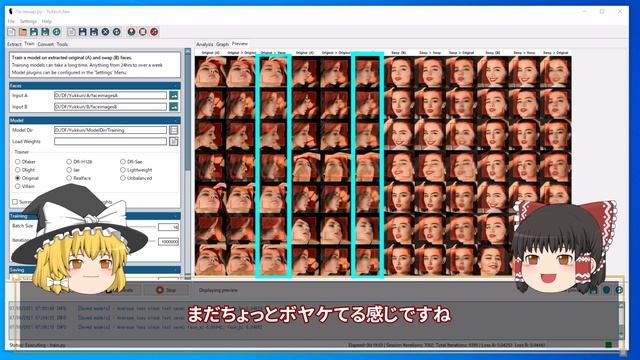Click the Iterations value field
Viewport: 640px width, 360px height.
(x=169, y=242)
